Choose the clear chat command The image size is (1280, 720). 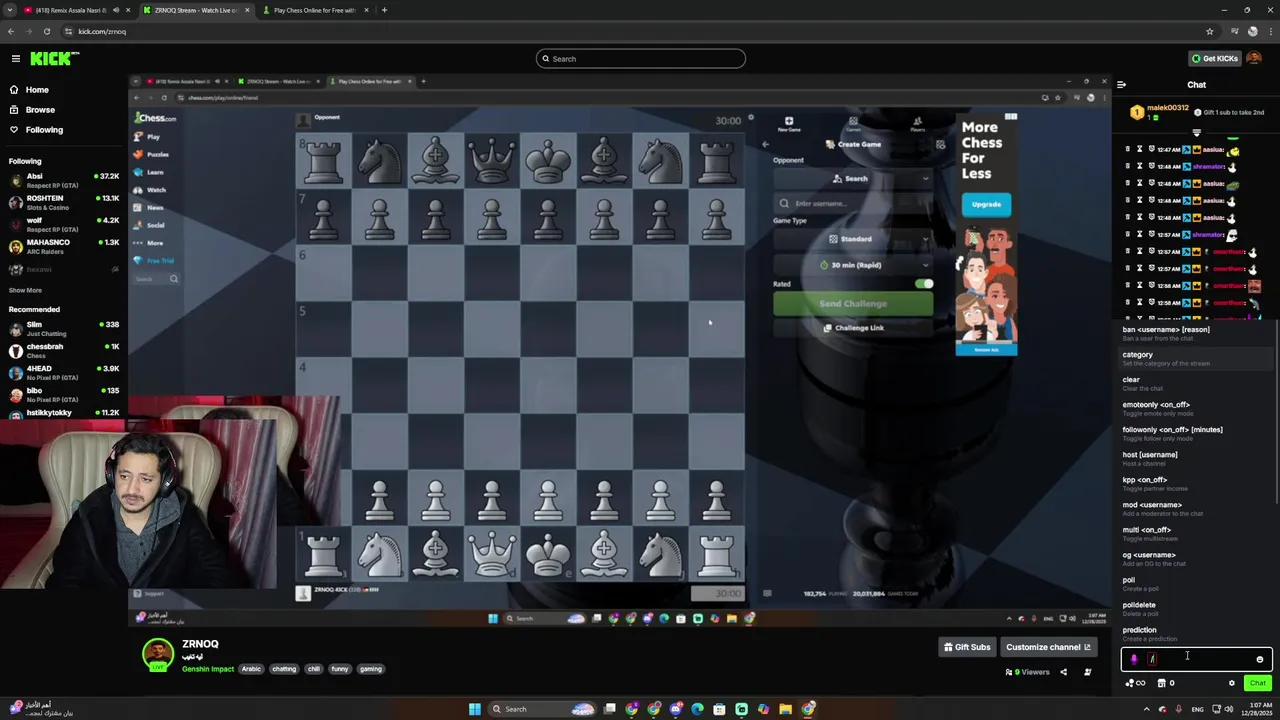point(1196,383)
